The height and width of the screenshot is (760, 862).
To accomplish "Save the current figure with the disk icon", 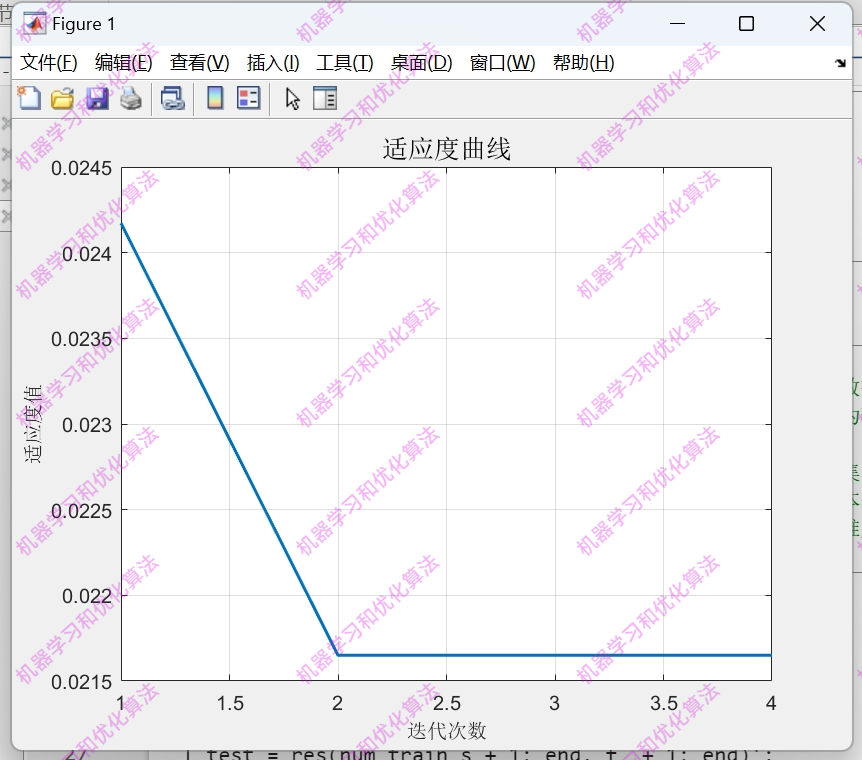I will click(95, 97).
